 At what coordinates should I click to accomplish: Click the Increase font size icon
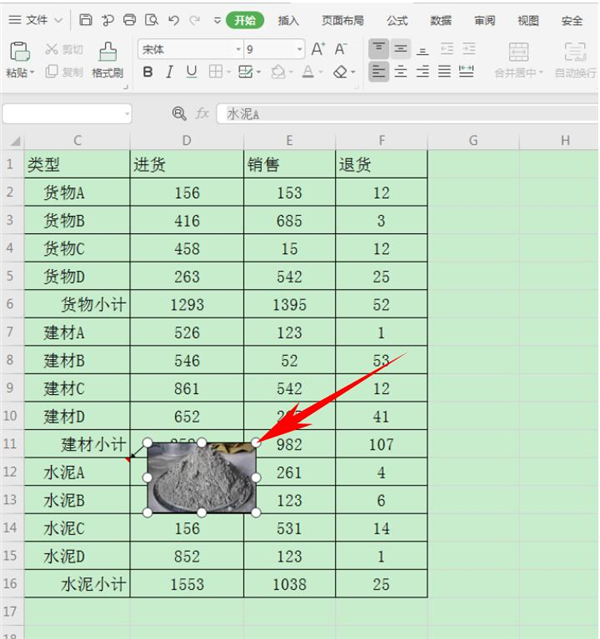[x=318, y=49]
